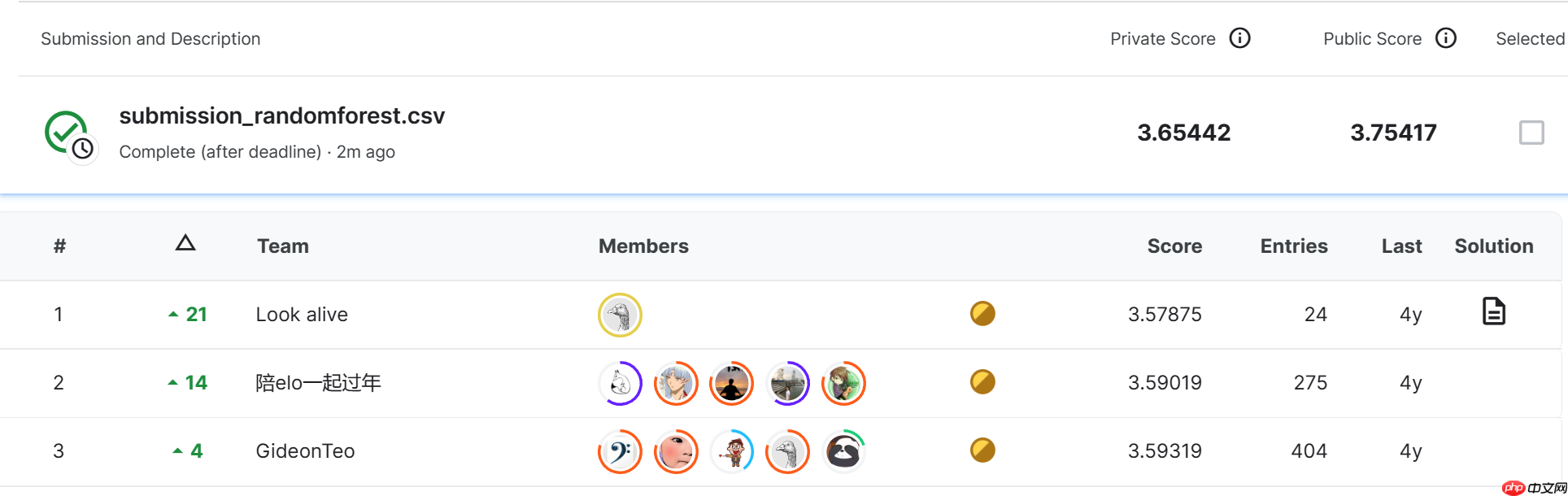Viewport: 1568px width, 496px height.
Task: Click the gold medal icon next to Look alive
Action: (982, 314)
